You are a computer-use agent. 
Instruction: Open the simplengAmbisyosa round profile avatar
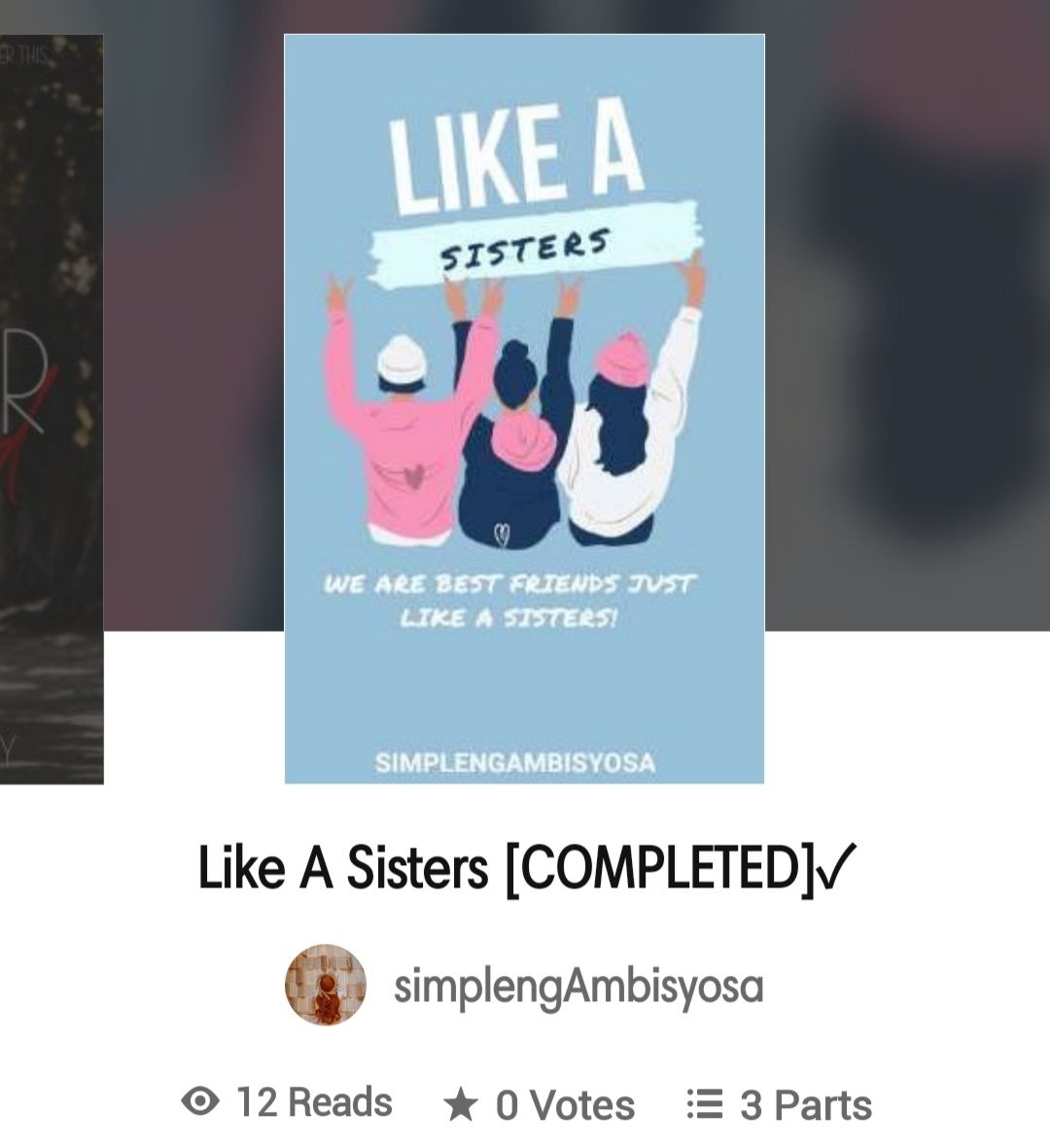tap(326, 984)
